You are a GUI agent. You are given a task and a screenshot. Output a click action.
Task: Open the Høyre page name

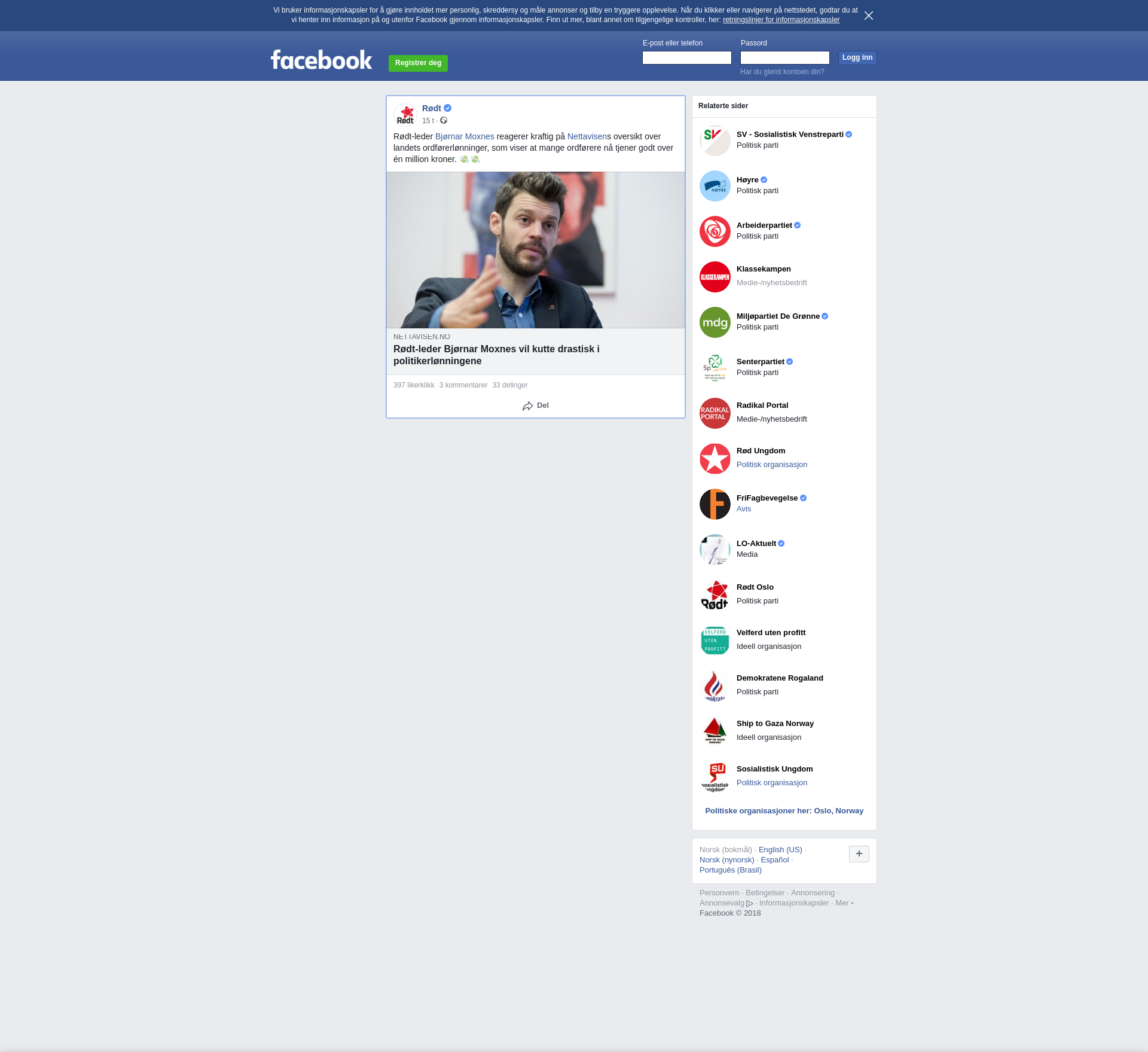pyautogui.click(x=747, y=180)
